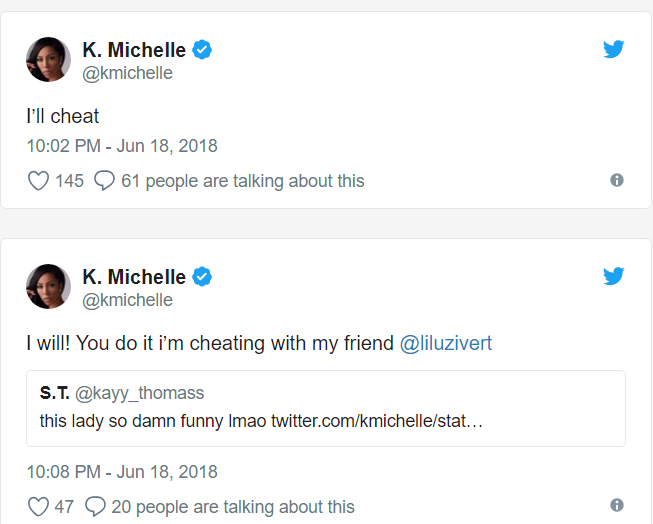Open quoted tweet from @kayy_thomass
The height and width of the screenshot is (524, 653).
coord(326,408)
